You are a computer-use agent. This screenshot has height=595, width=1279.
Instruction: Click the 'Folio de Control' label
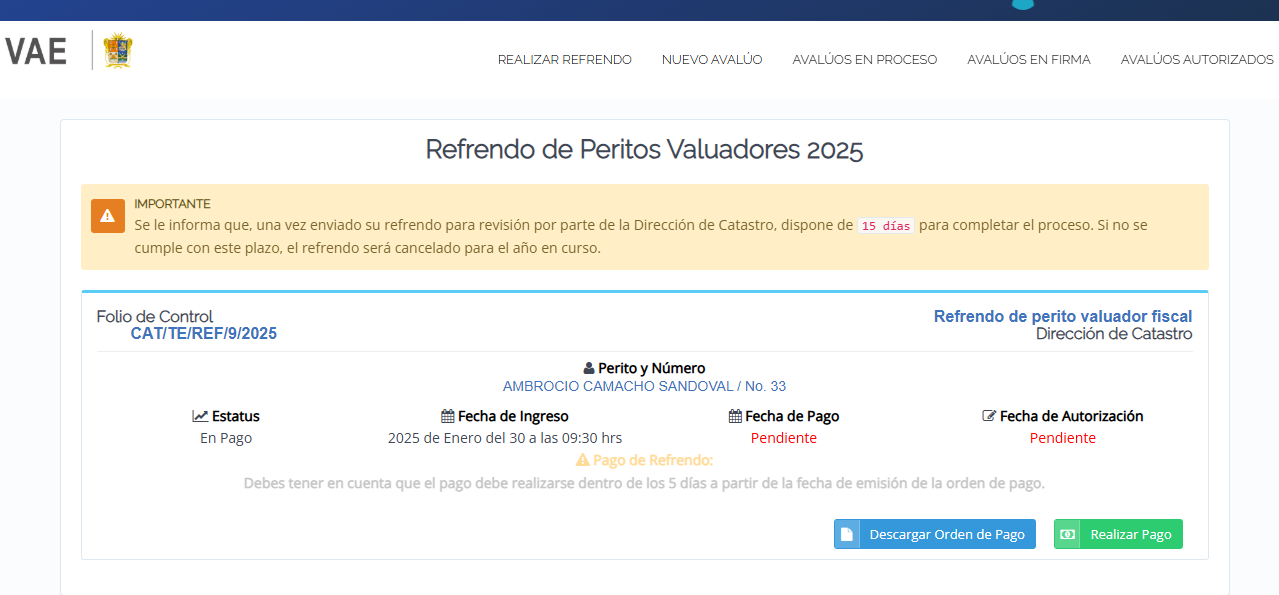(155, 317)
